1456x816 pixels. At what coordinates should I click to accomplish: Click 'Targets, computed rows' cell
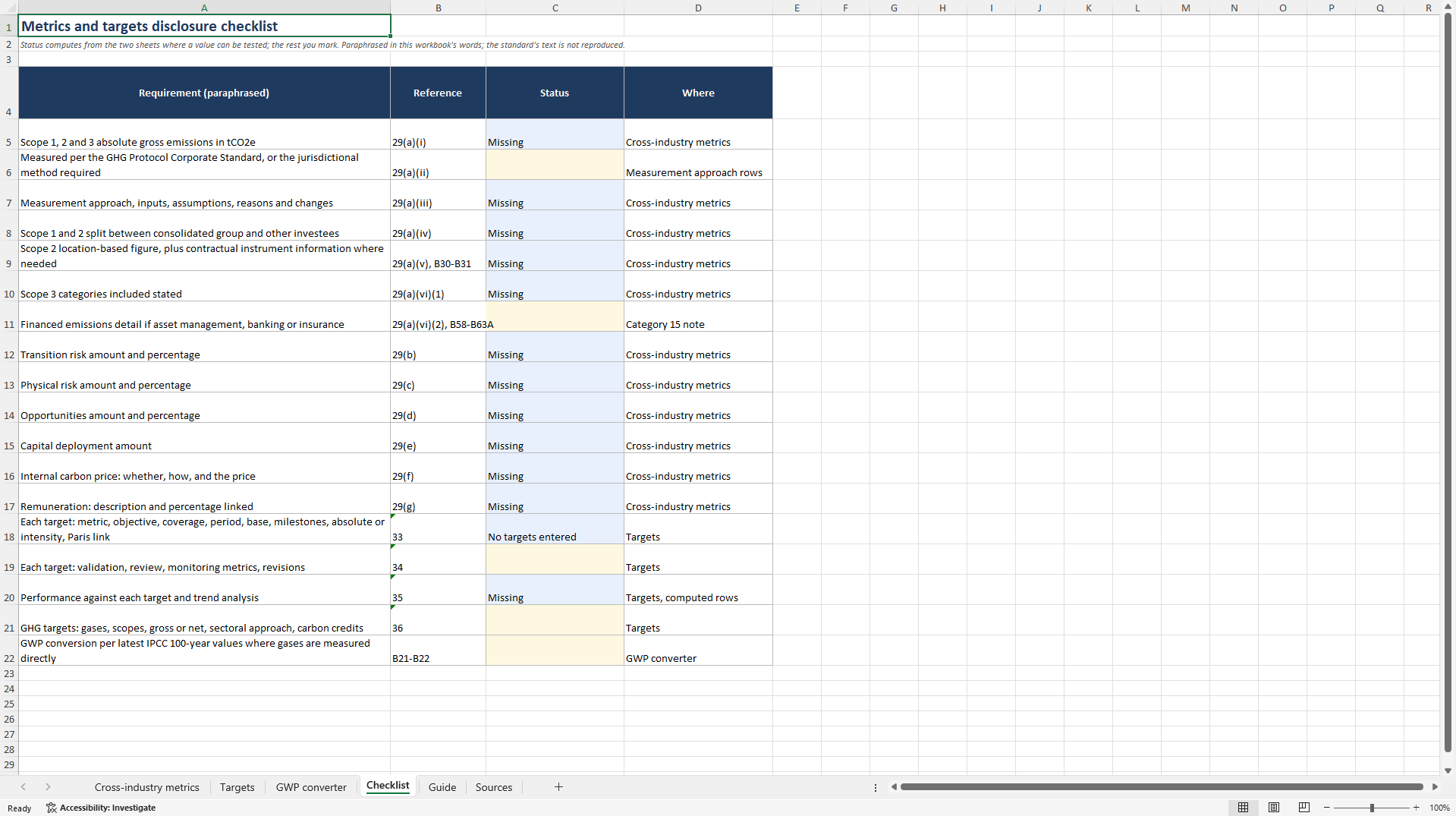click(x=698, y=590)
